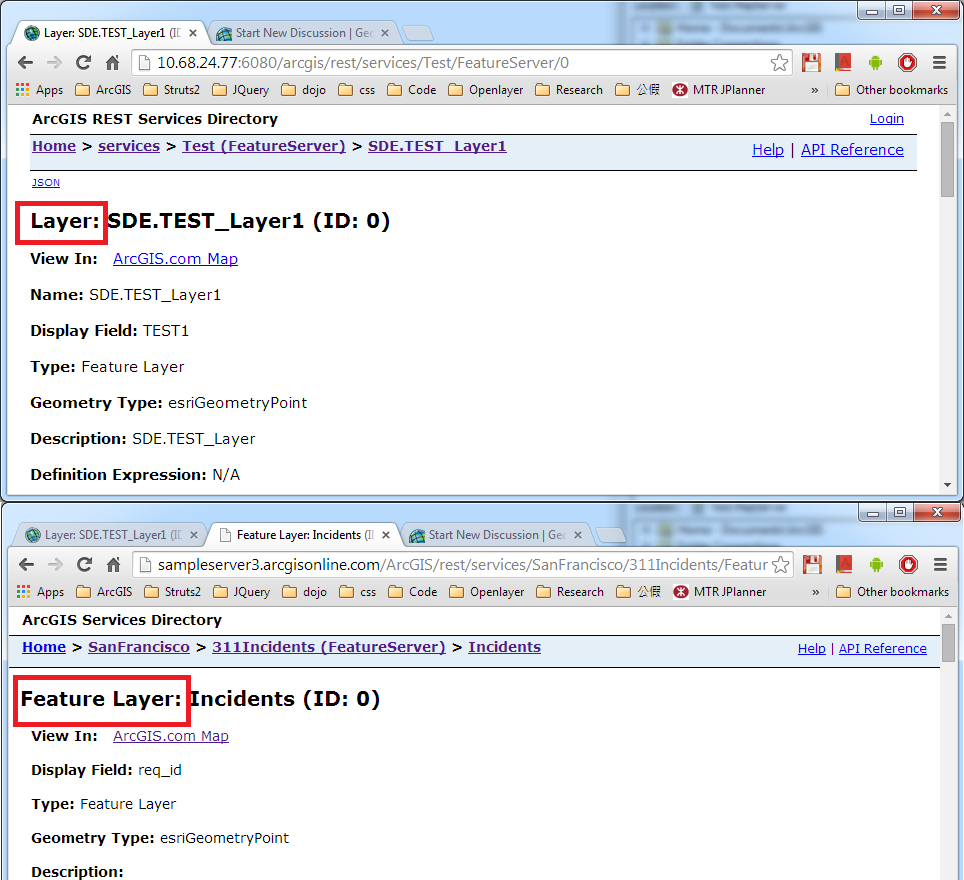Open Other bookmarks folder in top window

point(891,90)
